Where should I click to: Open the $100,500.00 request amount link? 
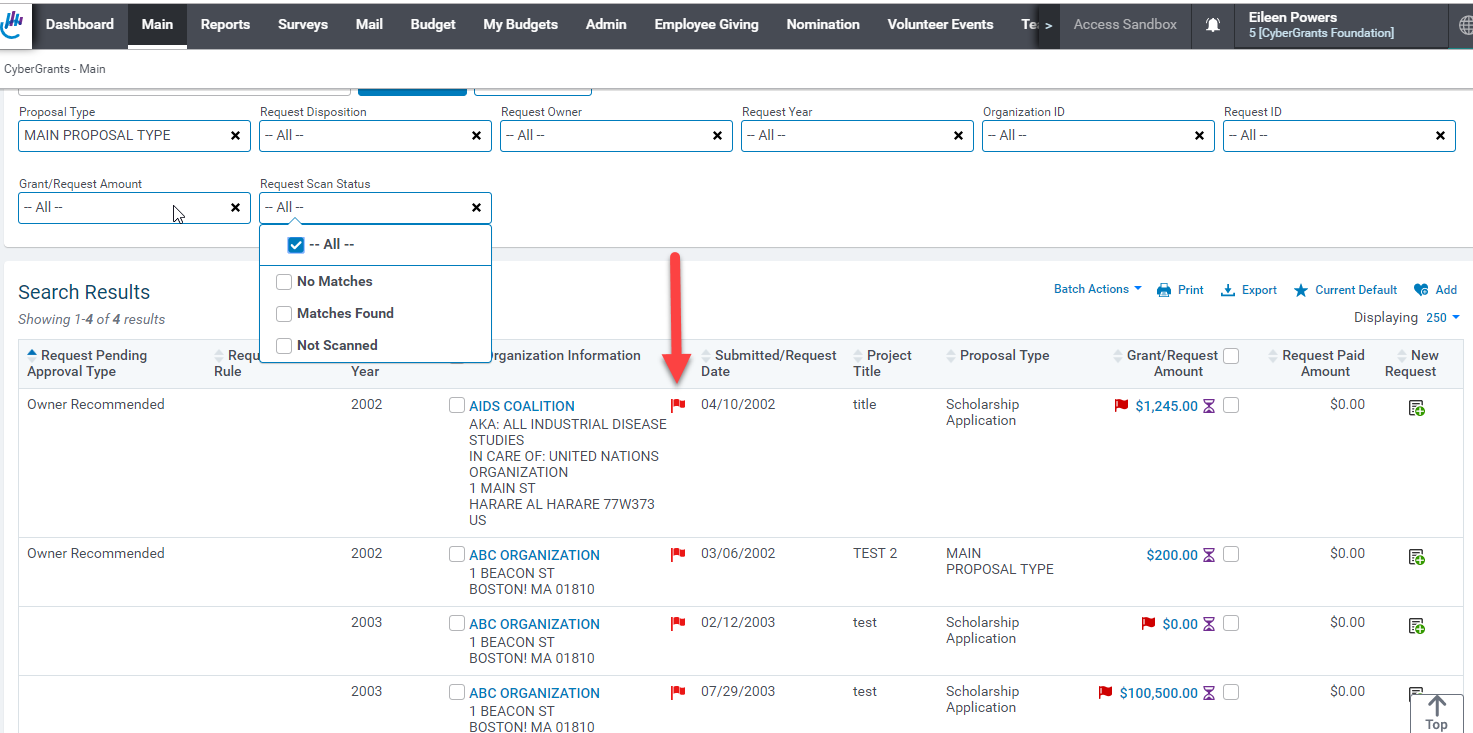pyautogui.click(x=1158, y=693)
